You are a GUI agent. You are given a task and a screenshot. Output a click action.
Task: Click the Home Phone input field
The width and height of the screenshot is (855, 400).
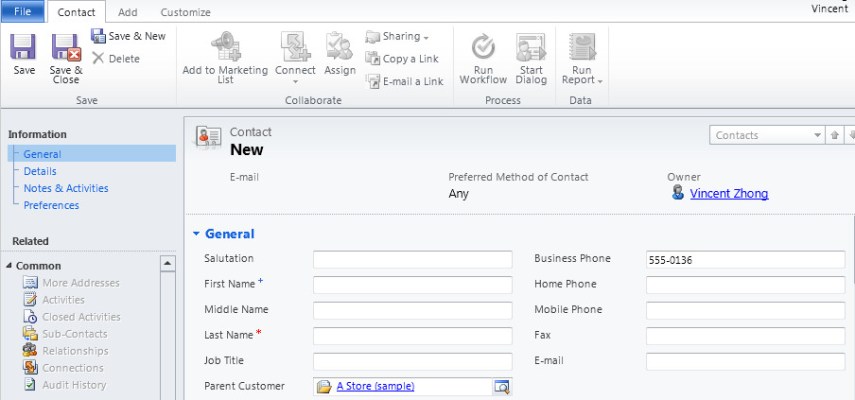point(745,284)
